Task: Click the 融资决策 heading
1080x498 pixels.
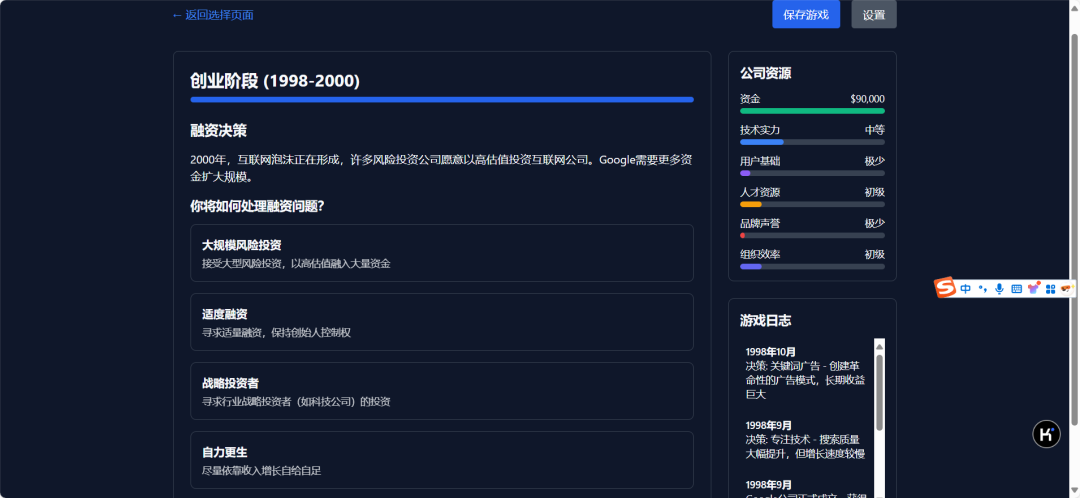Action: point(218,130)
